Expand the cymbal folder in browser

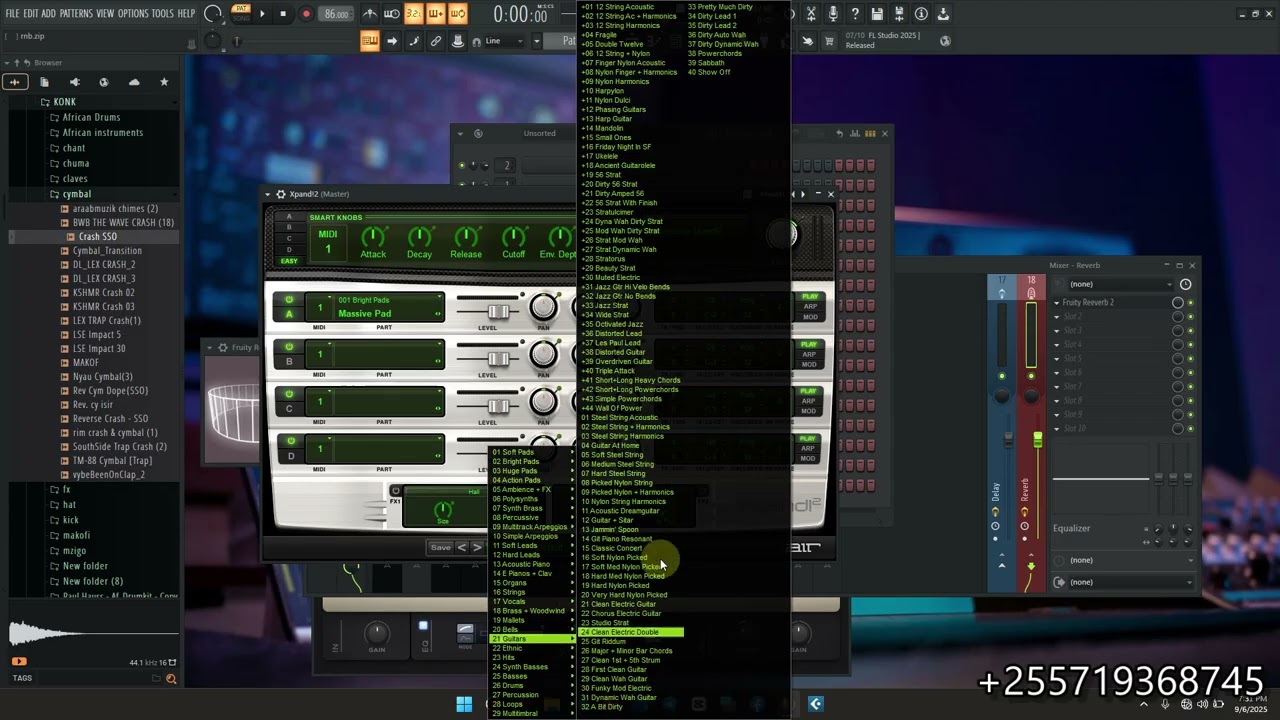point(77,194)
